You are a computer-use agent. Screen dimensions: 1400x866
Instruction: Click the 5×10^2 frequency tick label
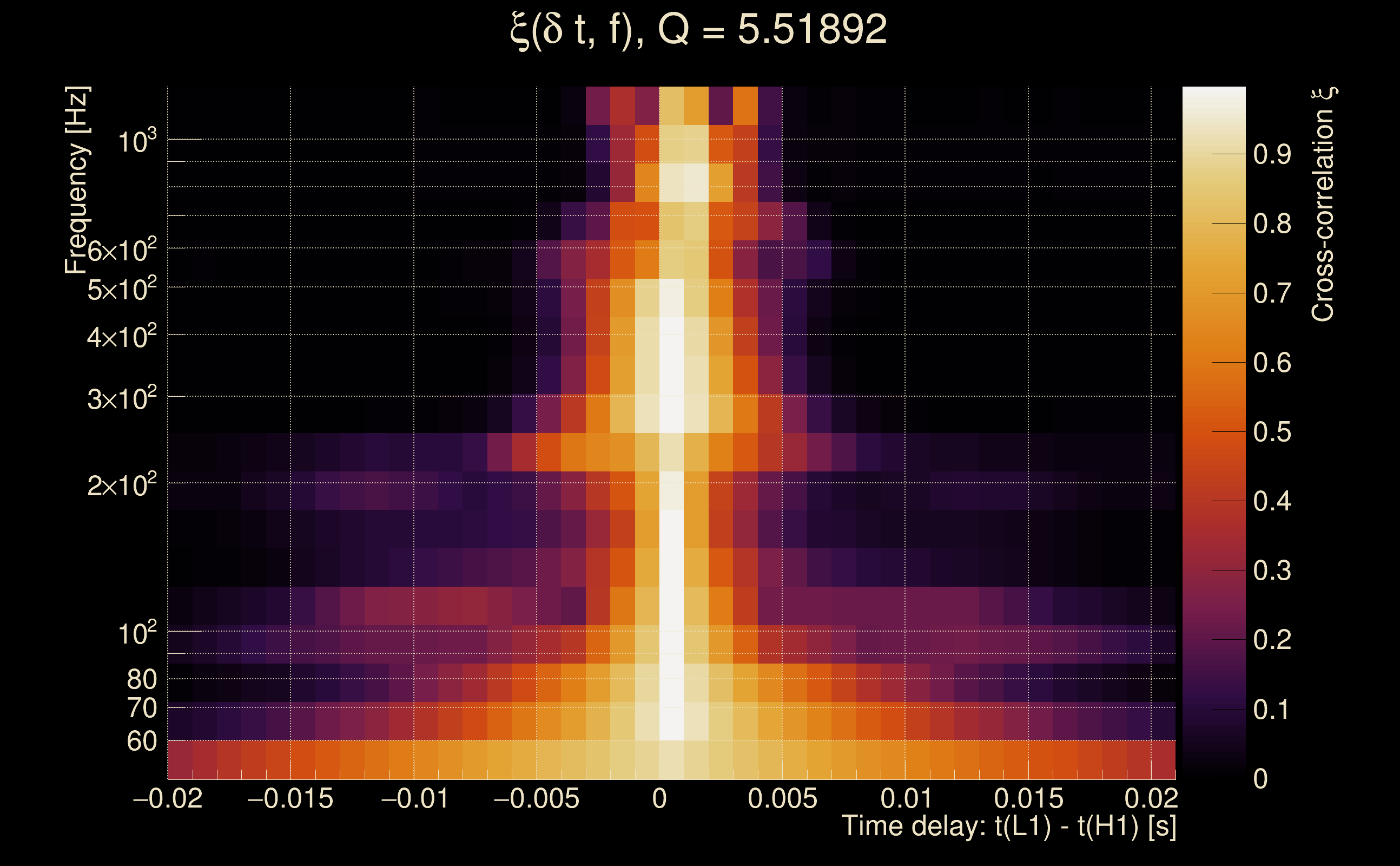click(x=121, y=289)
